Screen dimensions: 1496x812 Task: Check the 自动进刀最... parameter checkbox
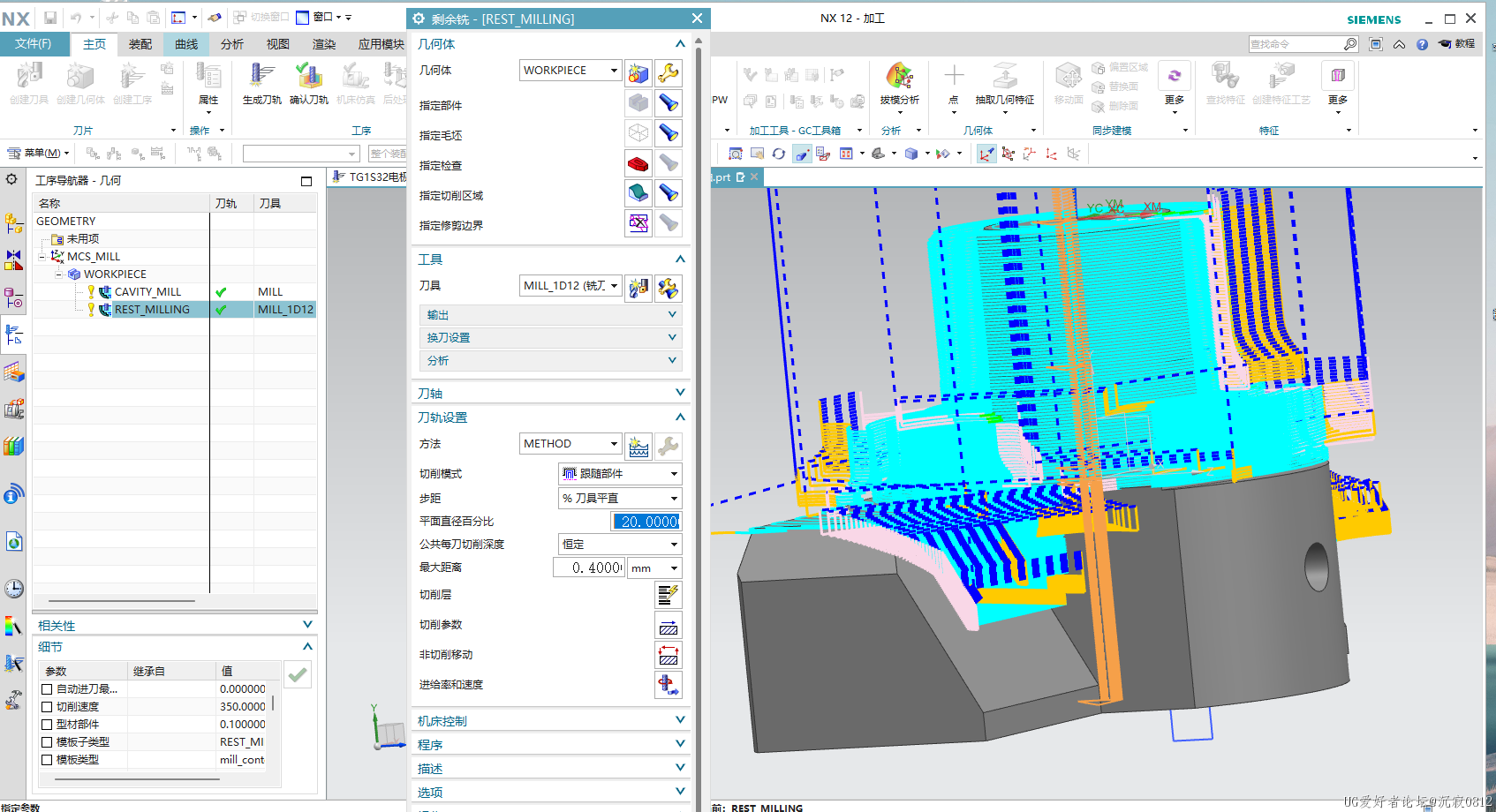[47, 689]
